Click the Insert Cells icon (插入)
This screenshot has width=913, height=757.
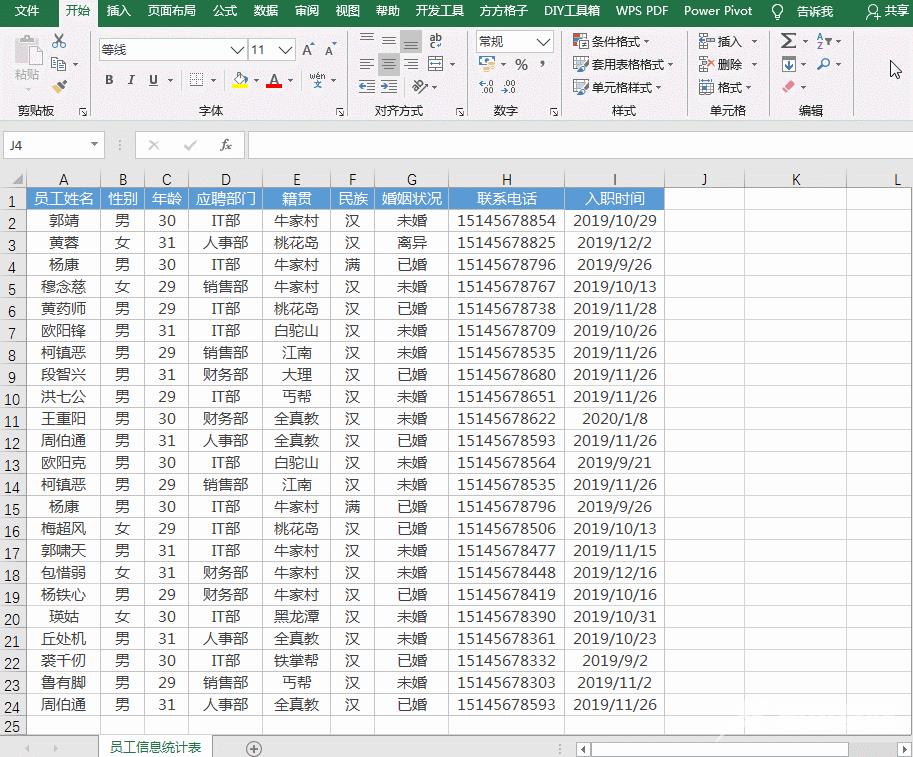coord(705,41)
